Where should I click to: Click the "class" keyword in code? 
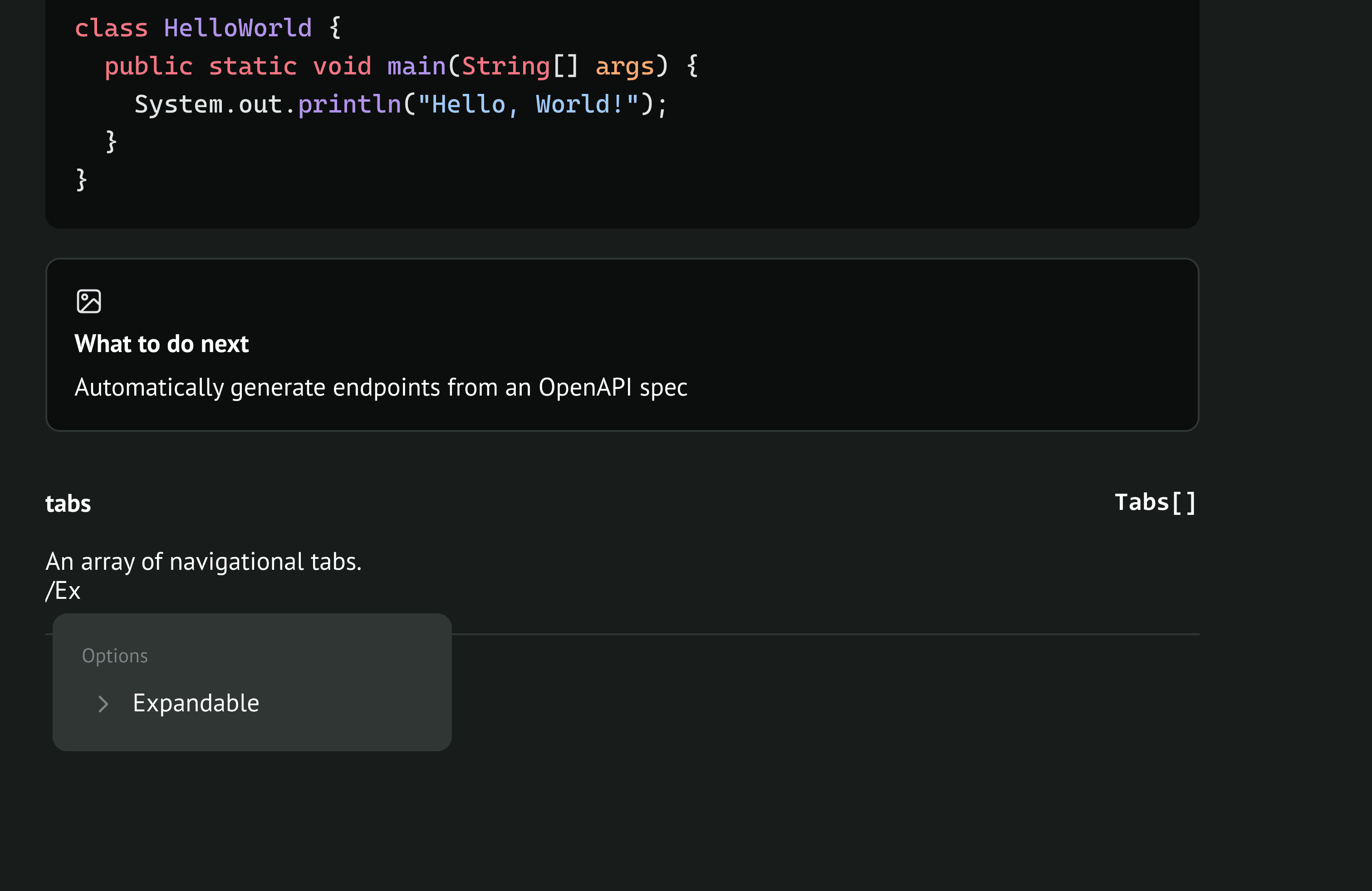pyautogui.click(x=111, y=28)
